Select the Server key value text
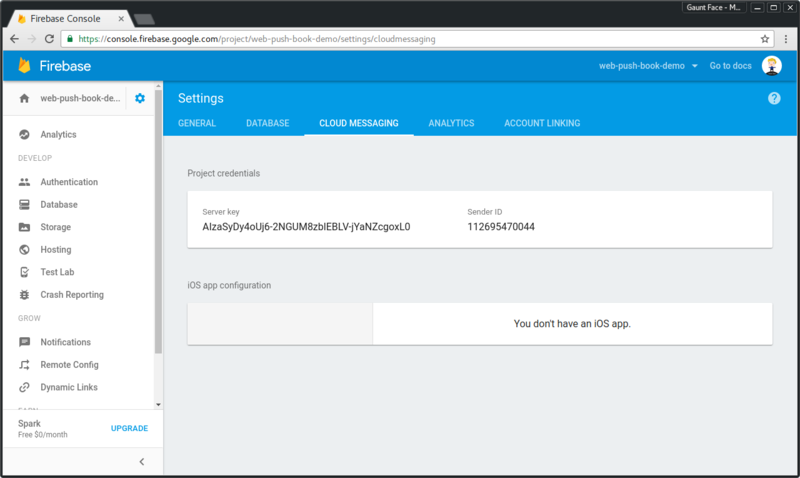This screenshot has width=800, height=478. (306, 227)
